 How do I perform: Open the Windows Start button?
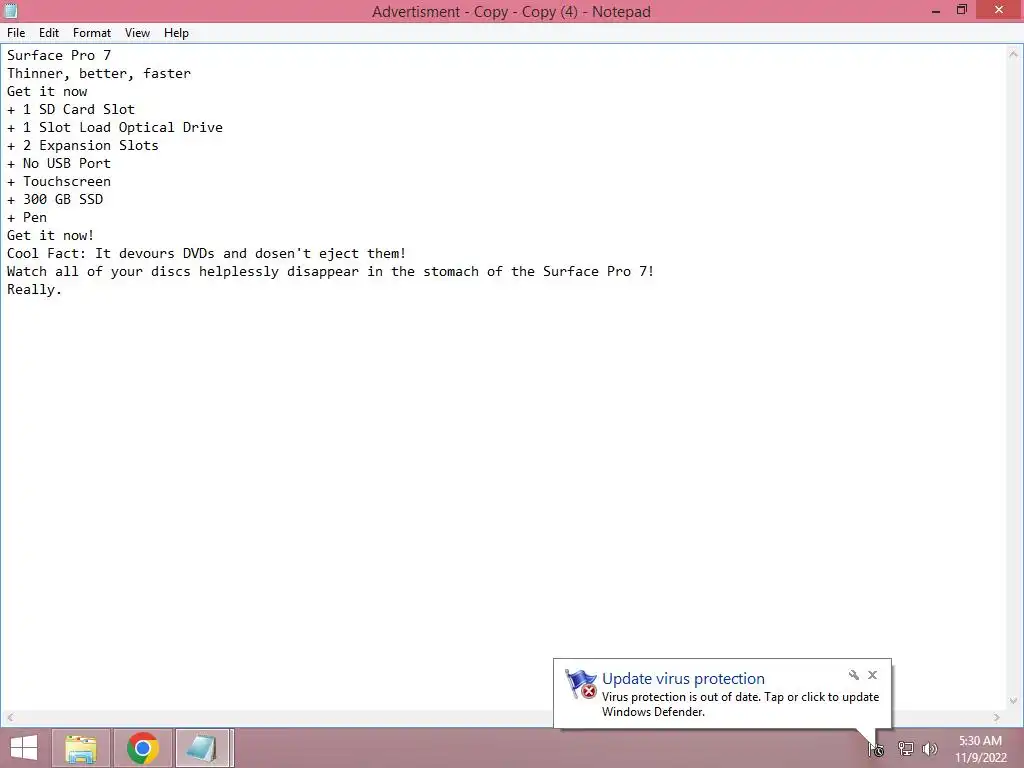(24, 748)
